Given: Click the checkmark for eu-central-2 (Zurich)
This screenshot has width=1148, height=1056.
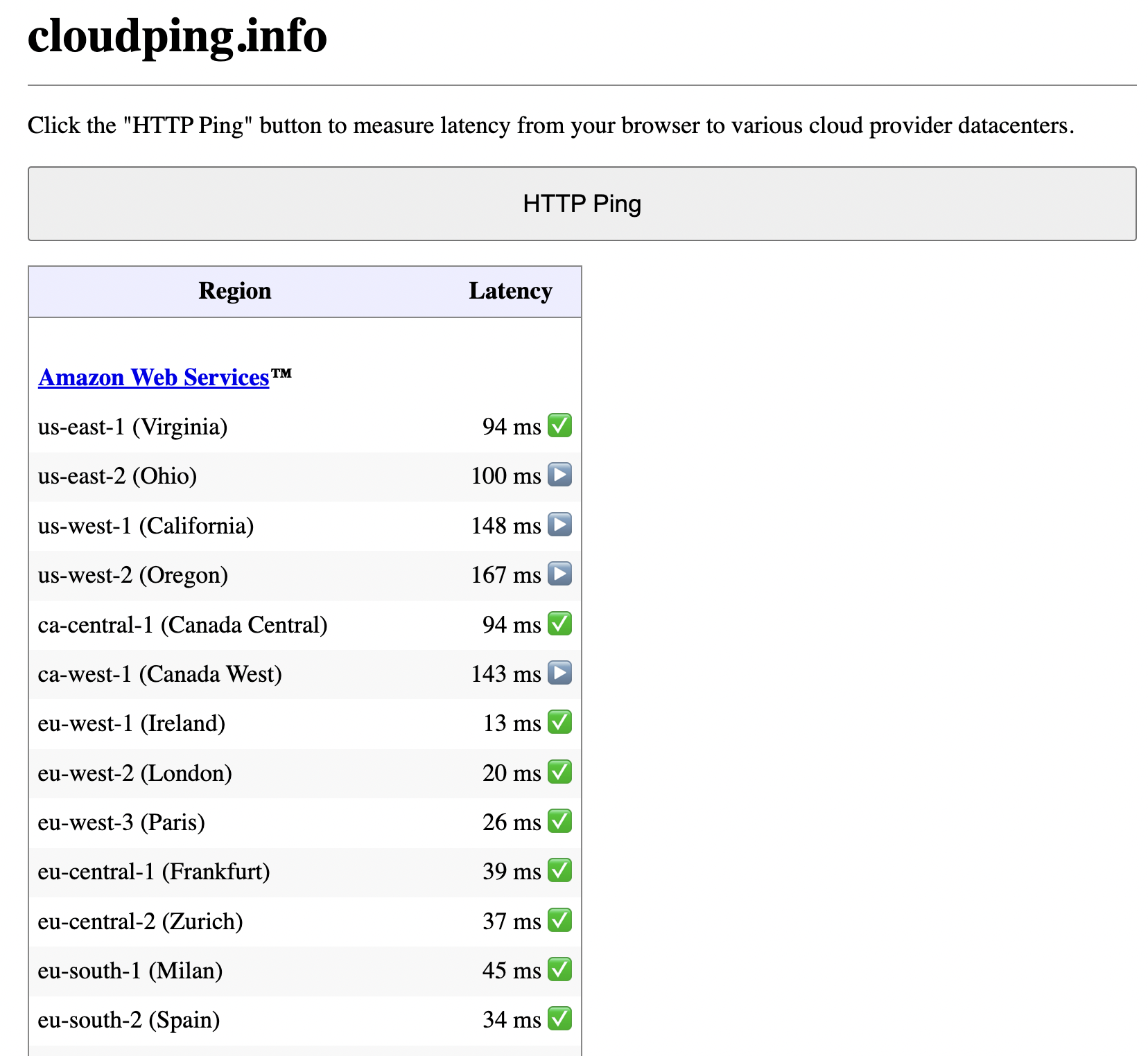Looking at the screenshot, I should 559,921.
